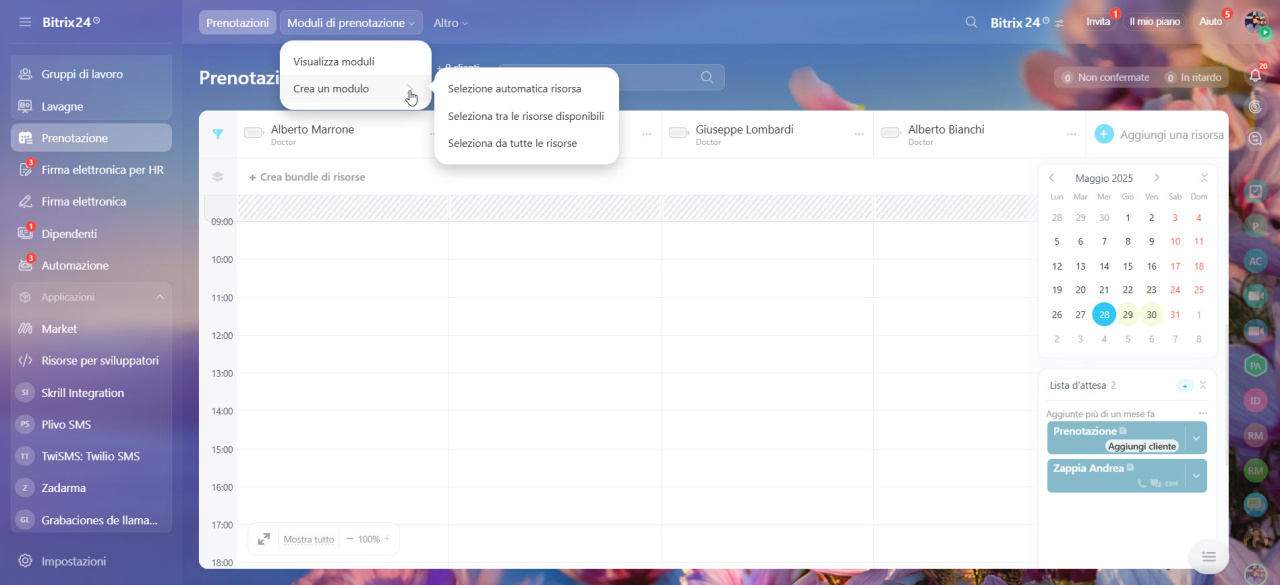
Task: Expand the Zappia Andrea card chevron
Action: pos(1196,476)
